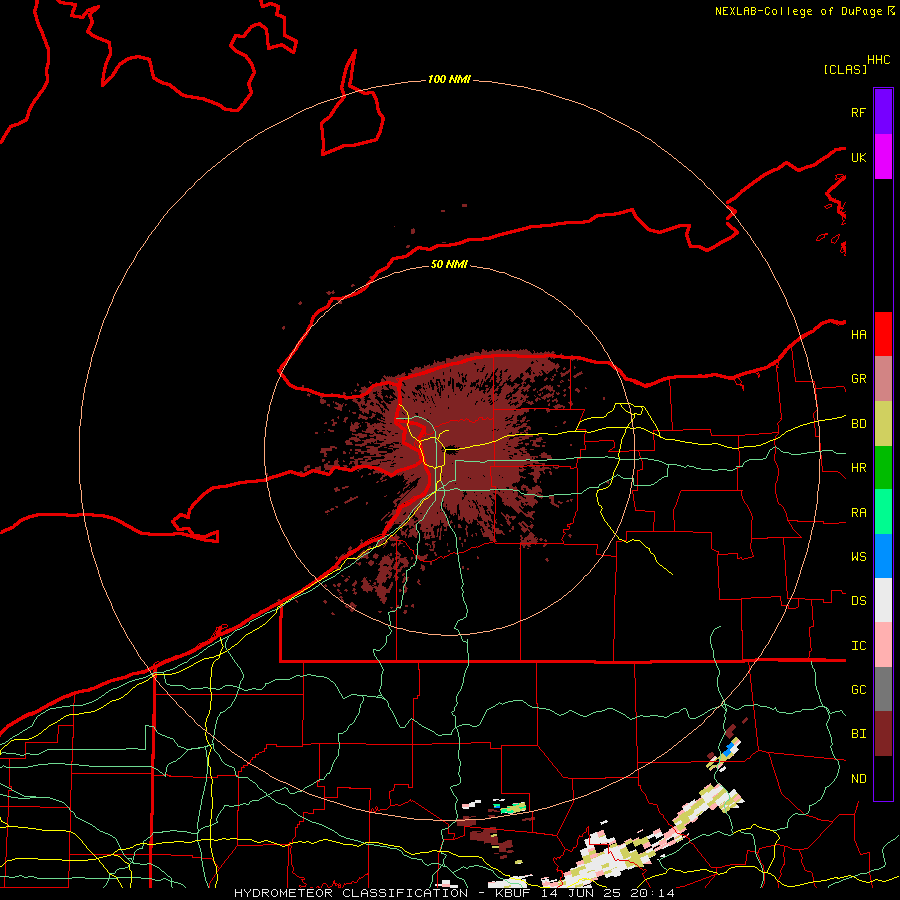Select the WS blue legend swatch

coord(883,556)
